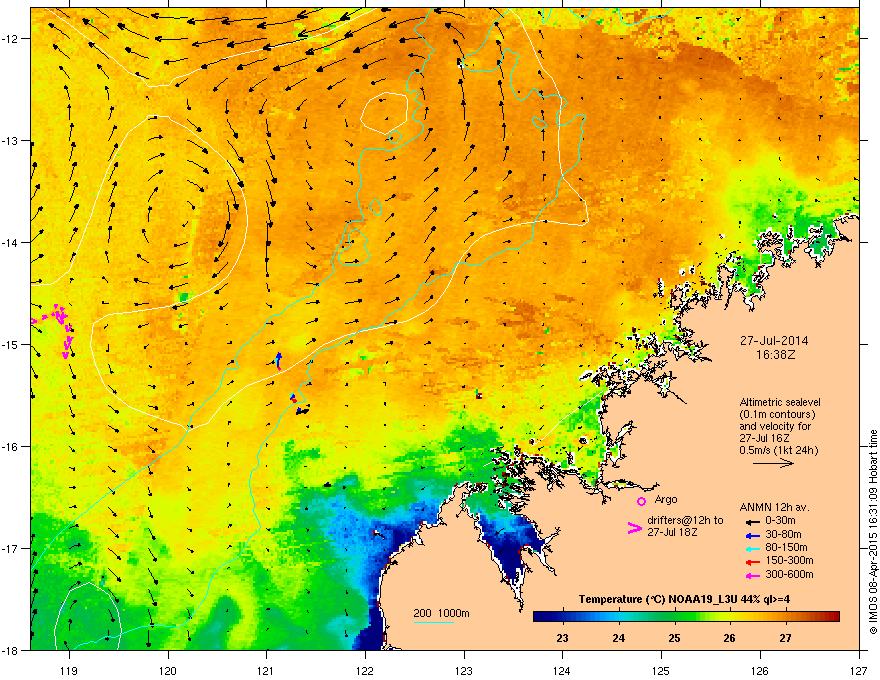This screenshot has height=680, width=880.
Task: Click the blue mooring arrow near 121E 15S
Action: point(278,360)
